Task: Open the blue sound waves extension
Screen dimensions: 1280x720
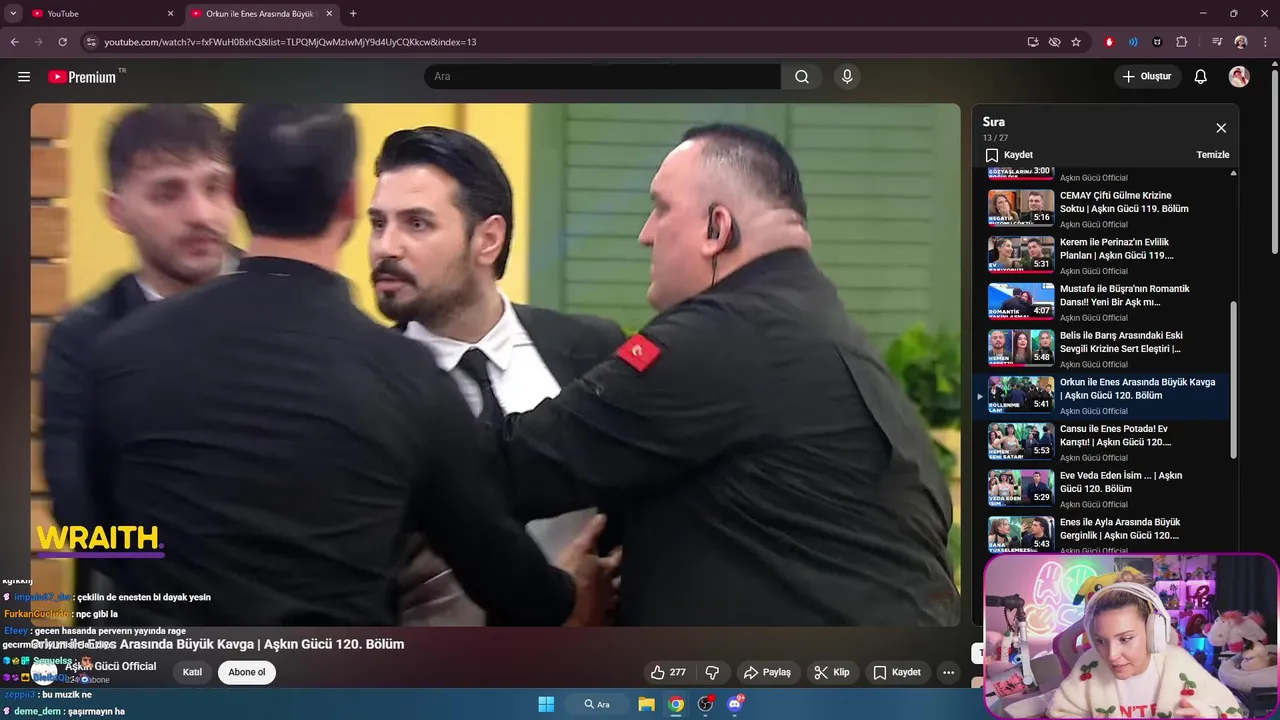Action: [1133, 42]
